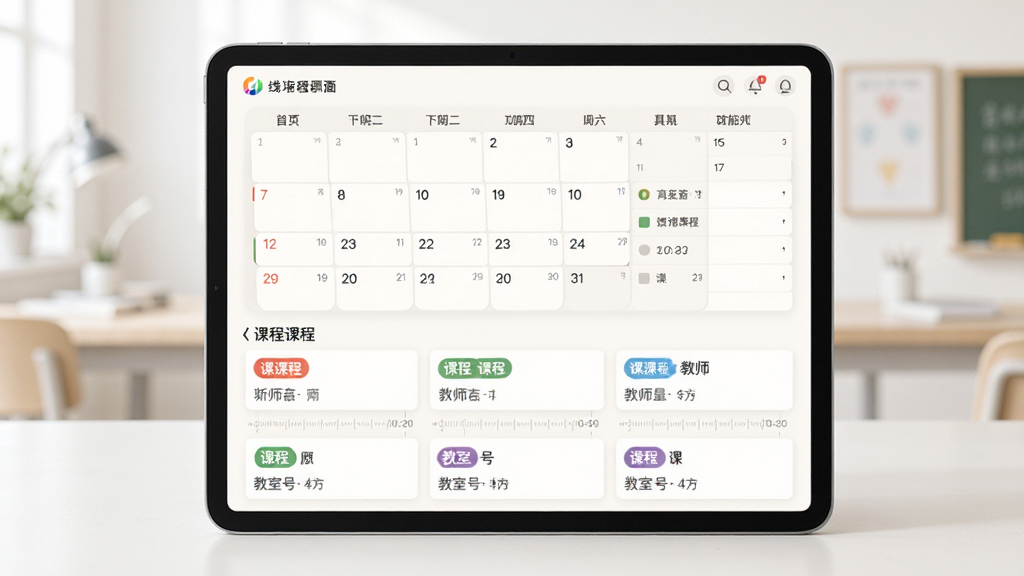1024x576 pixels.
Task: Go back using the chevron beside 课程课程
Action: [x=246, y=334]
